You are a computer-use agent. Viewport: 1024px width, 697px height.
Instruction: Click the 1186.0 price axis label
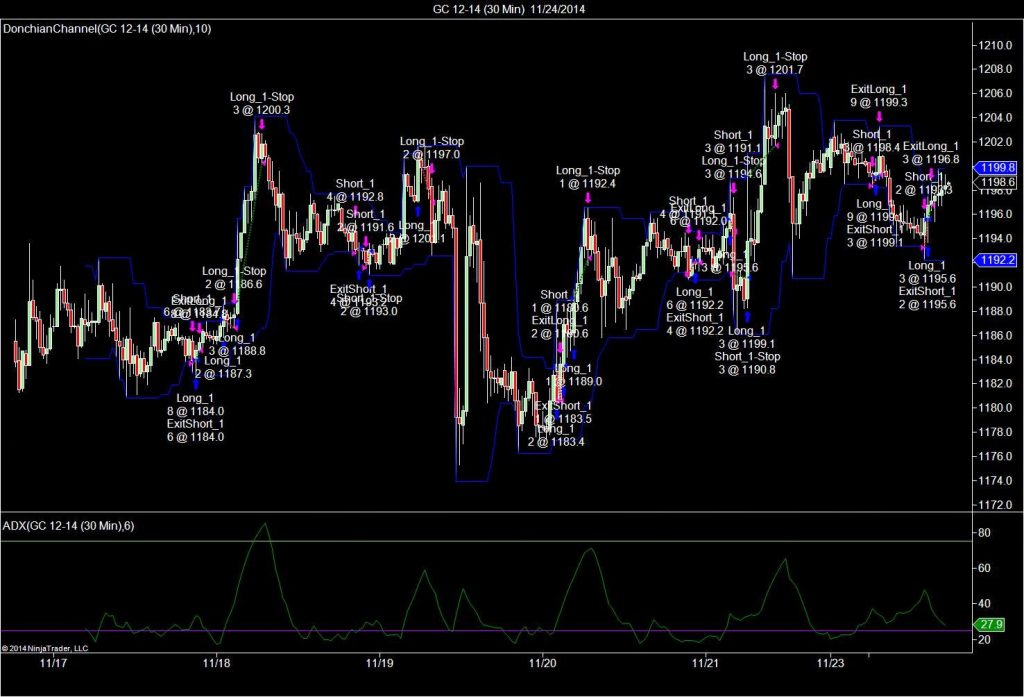(x=995, y=335)
